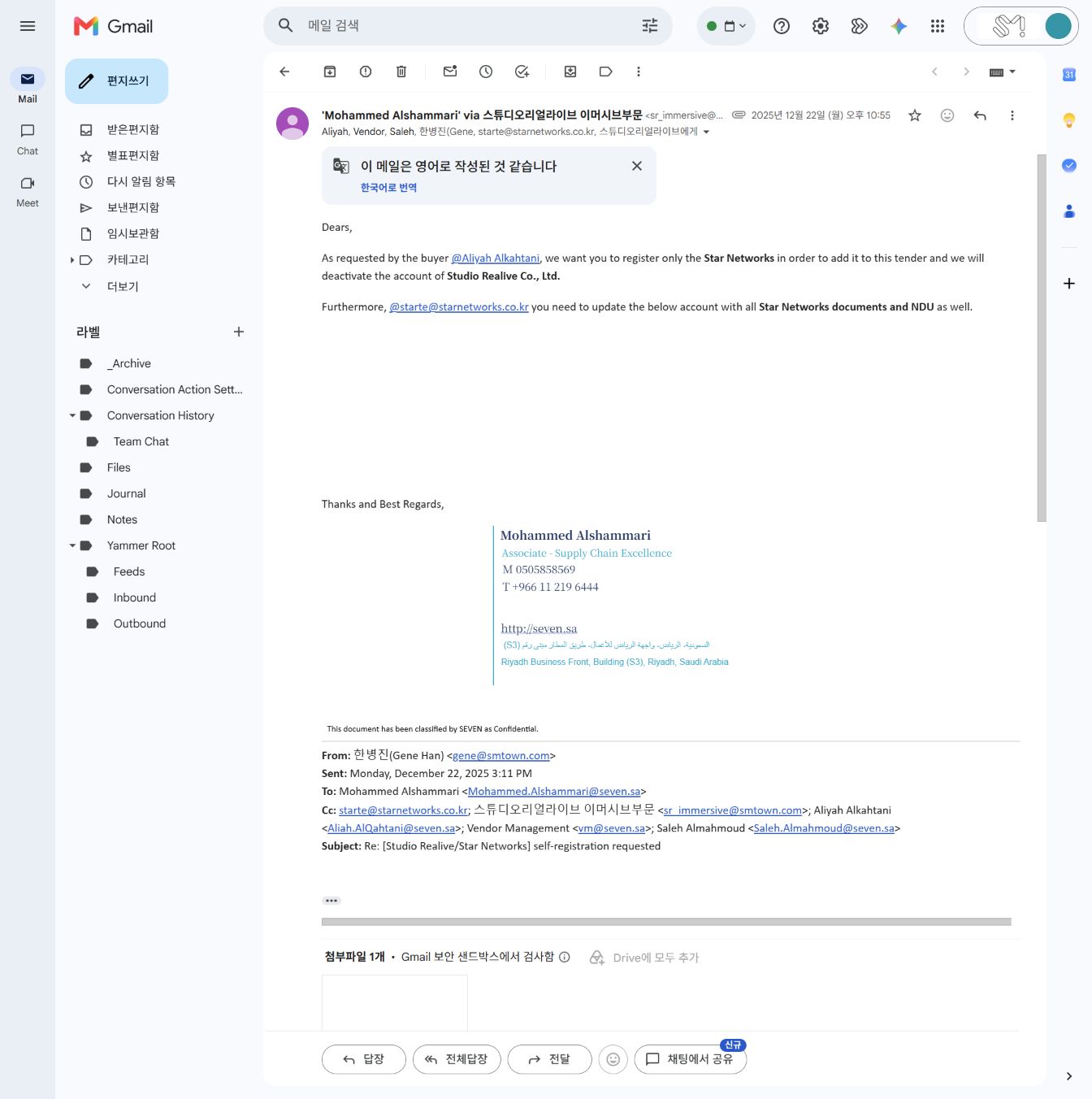Switch to the Meet tab
The image size is (1092, 1099).
tap(28, 191)
